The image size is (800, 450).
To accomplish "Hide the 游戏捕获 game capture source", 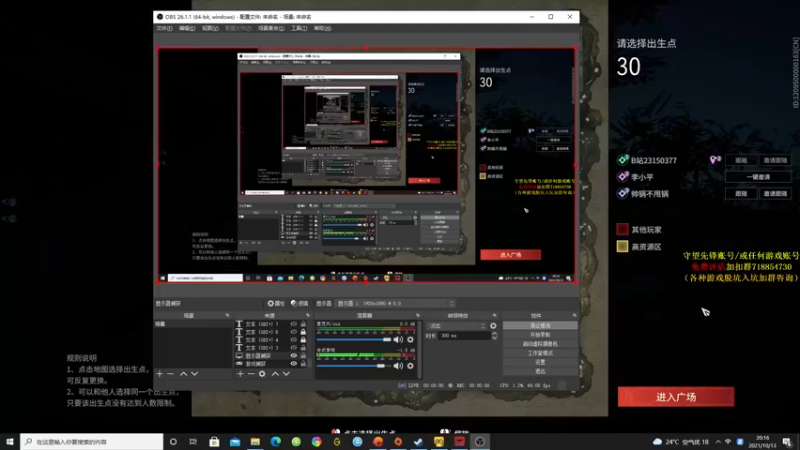I will tap(293, 364).
